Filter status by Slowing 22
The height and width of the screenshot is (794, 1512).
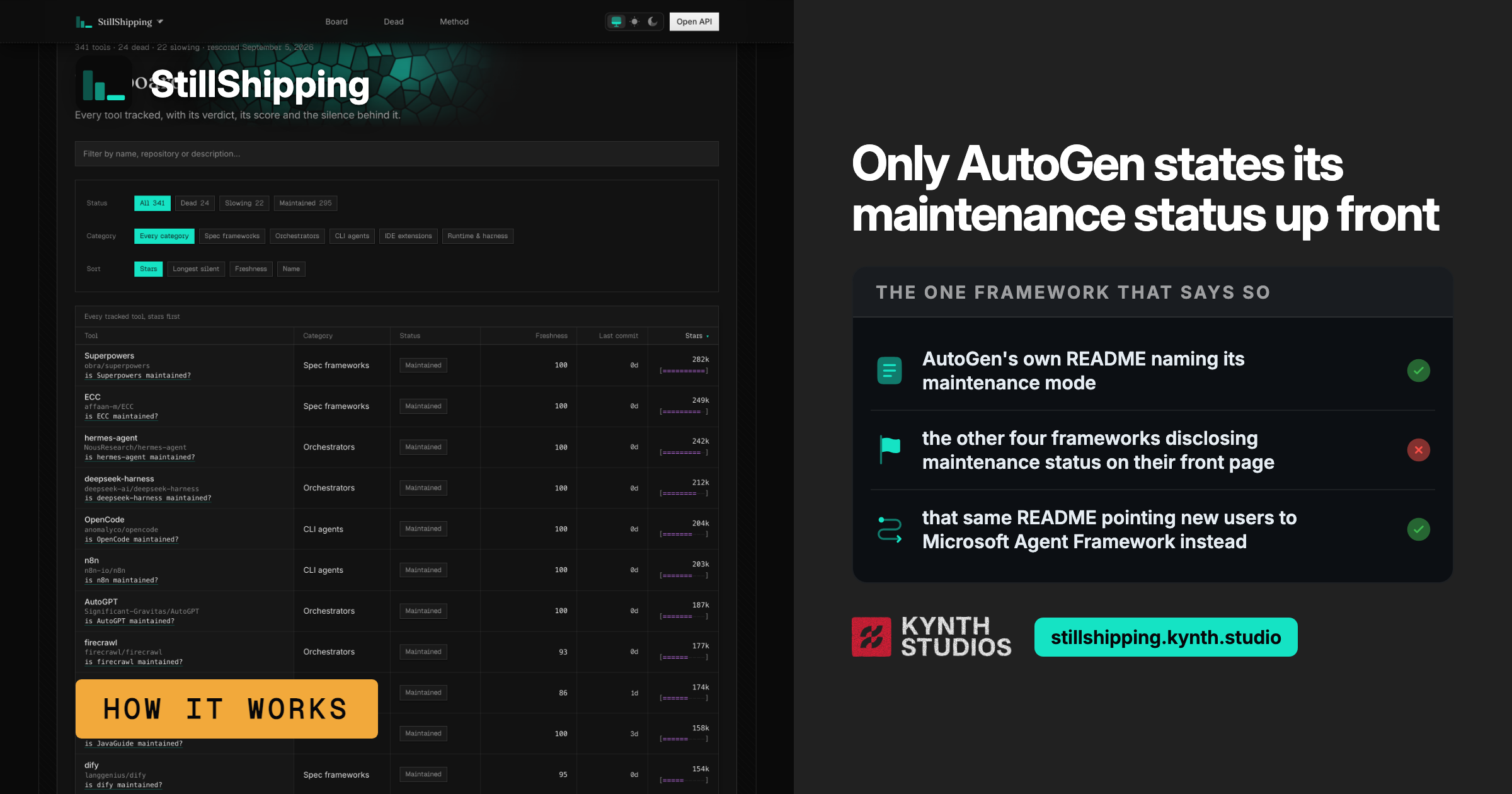point(244,203)
